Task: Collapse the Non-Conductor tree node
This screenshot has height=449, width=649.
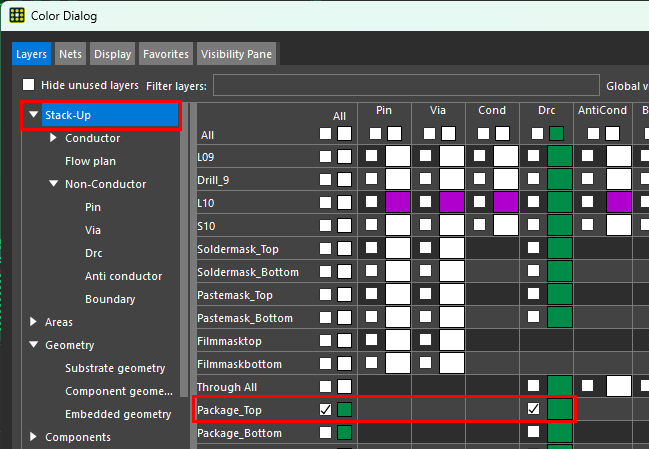Action: click(54, 184)
